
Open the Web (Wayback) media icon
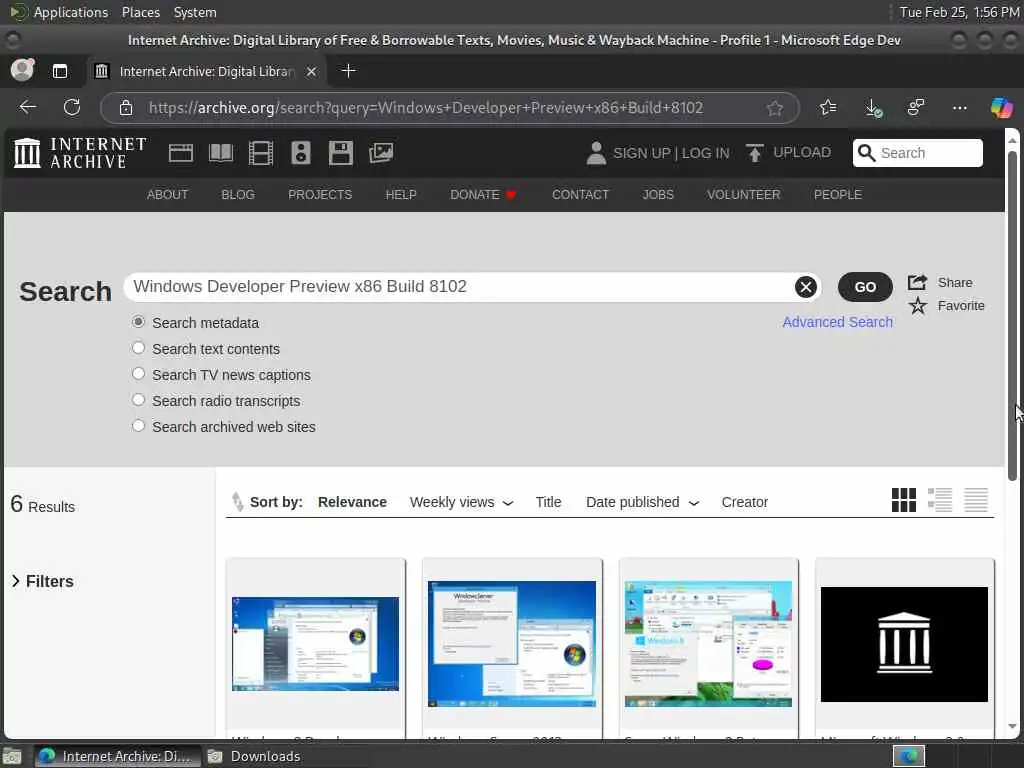[x=180, y=153]
